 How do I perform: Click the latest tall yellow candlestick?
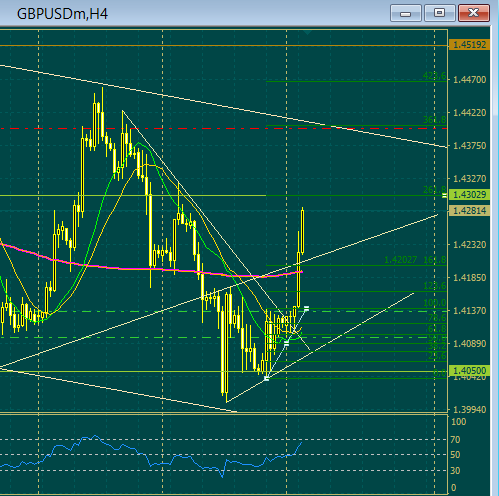[x=302, y=231]
